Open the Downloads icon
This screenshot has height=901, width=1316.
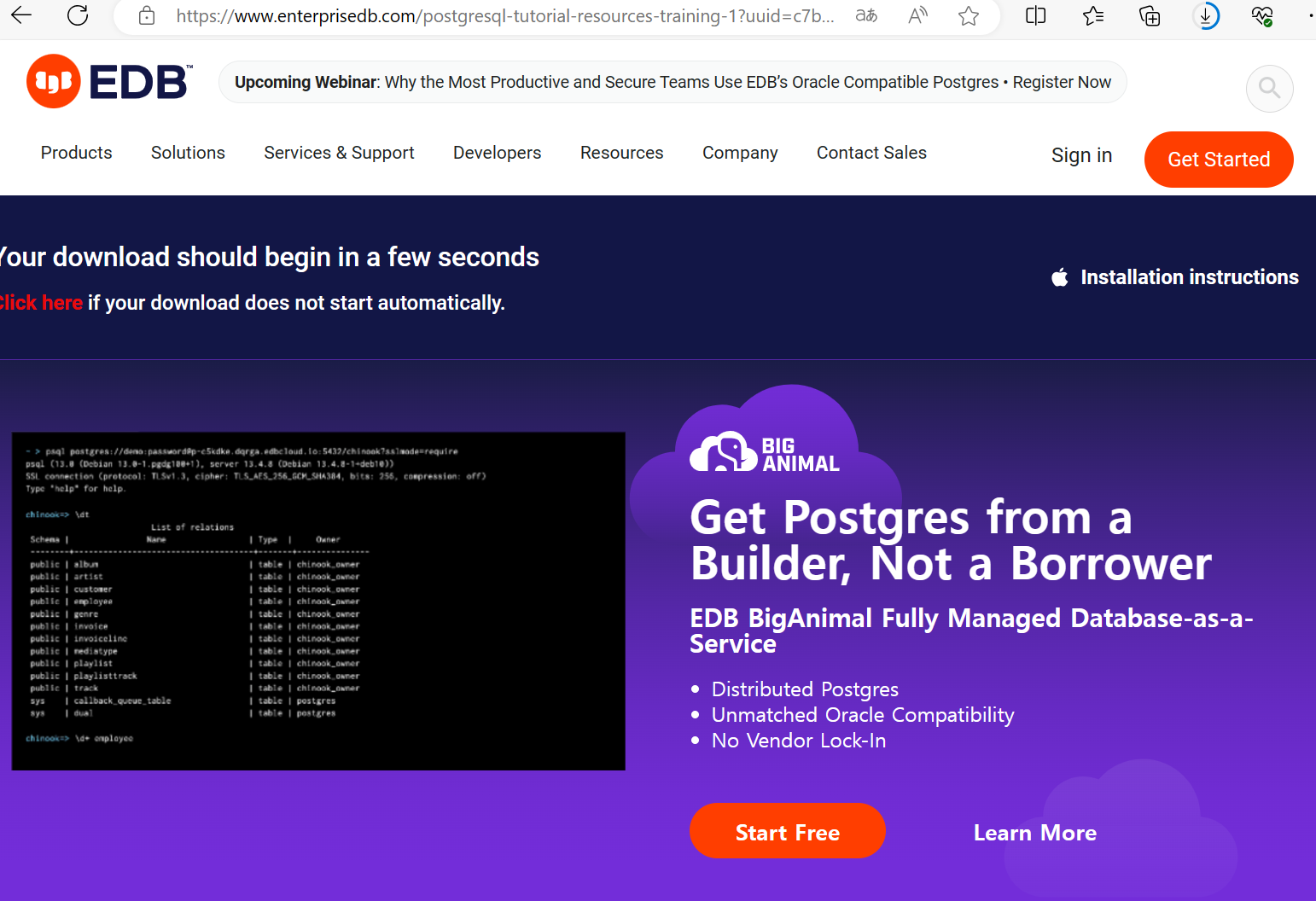(x=1206, y=15)
